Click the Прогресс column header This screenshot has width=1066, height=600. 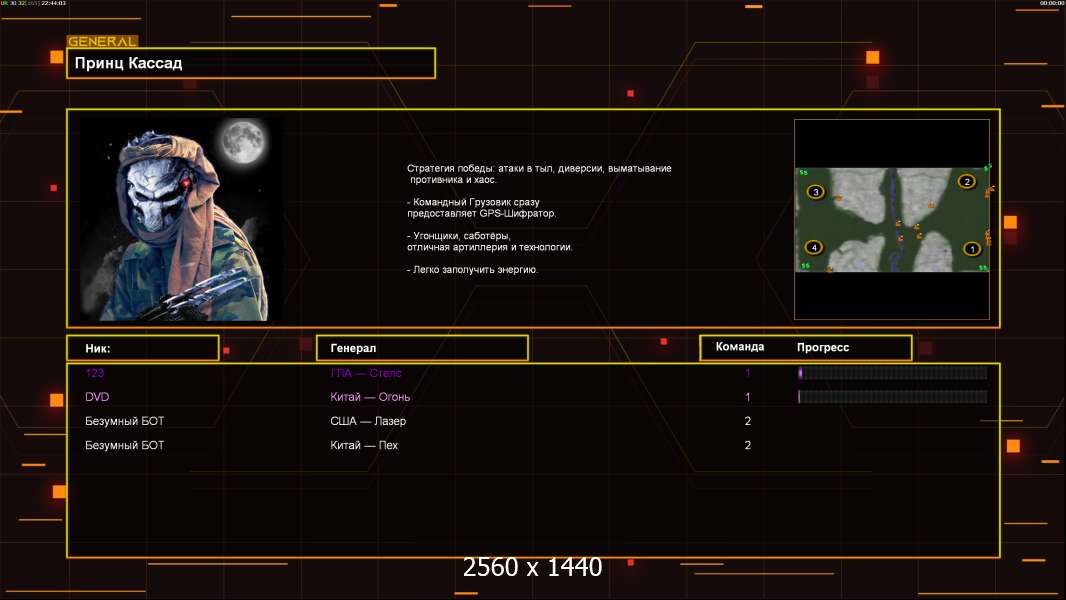tap(823, 347)
